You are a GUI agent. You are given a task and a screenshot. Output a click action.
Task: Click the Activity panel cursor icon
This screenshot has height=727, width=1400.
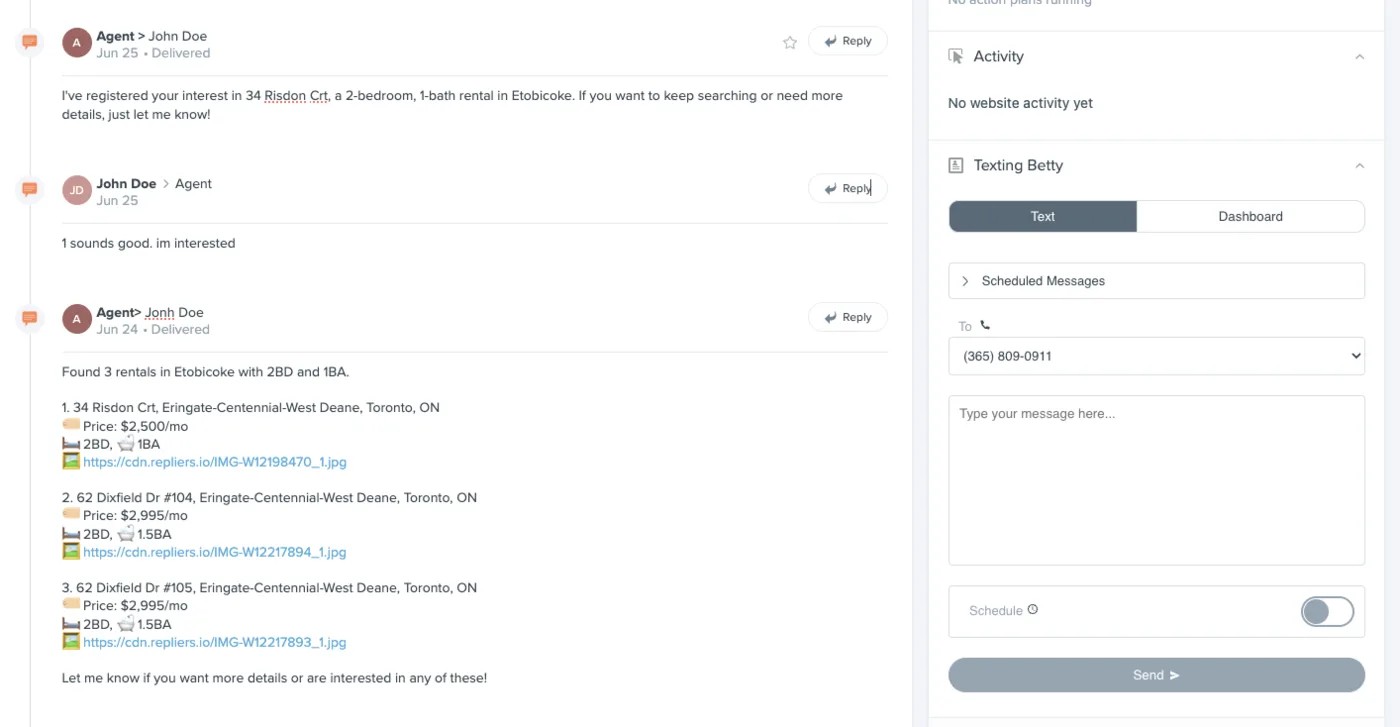click(956, 56)
